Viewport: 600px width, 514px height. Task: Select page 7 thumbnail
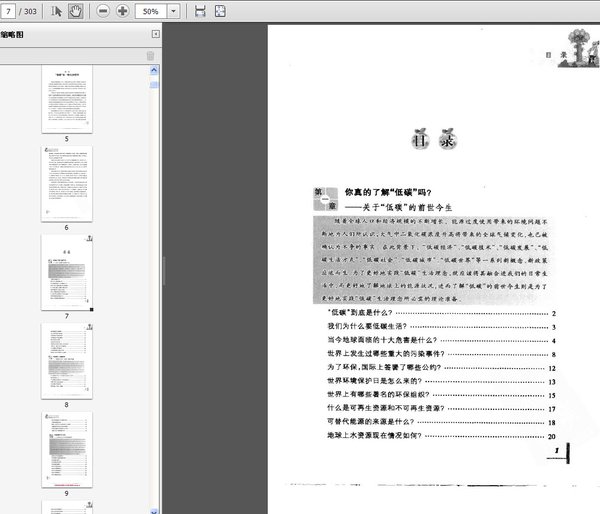[x=67, y=272]
